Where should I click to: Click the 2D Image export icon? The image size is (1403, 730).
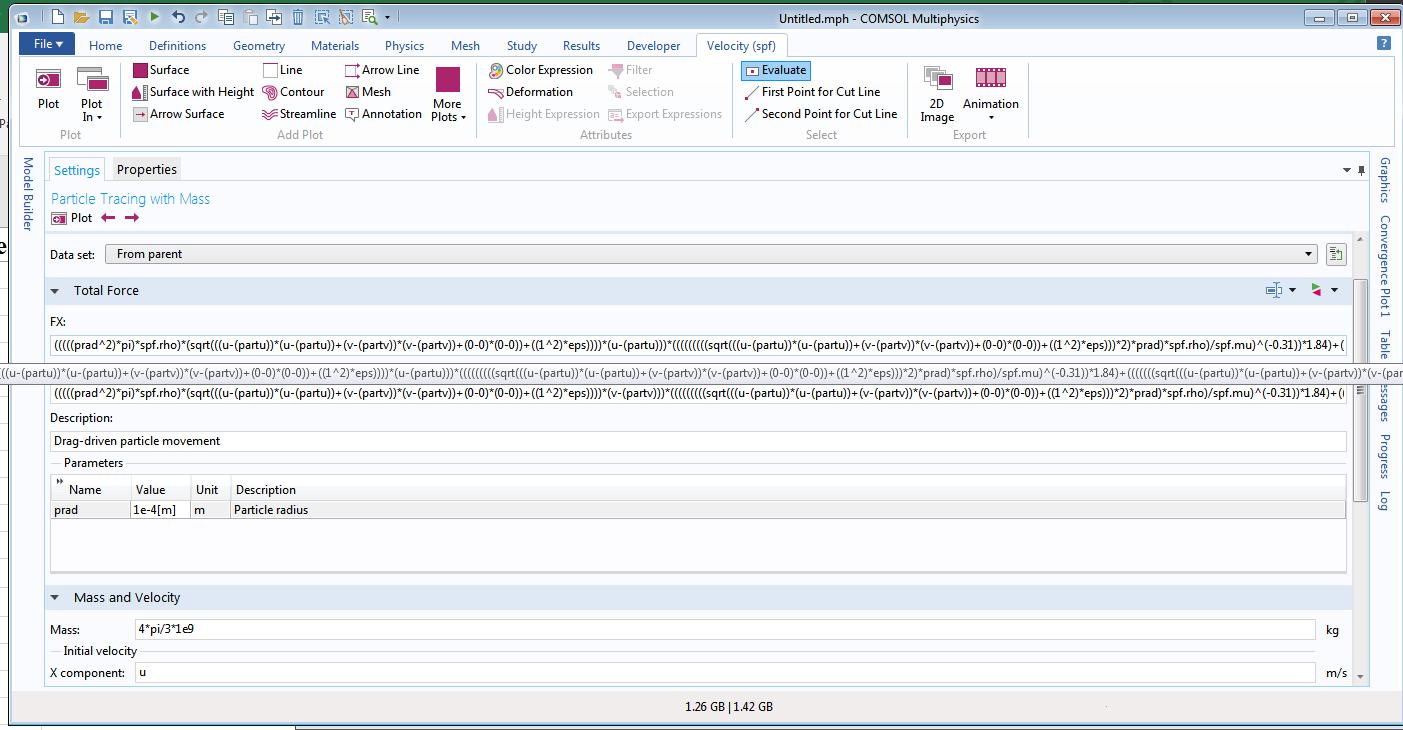click(x=937, y=94)
